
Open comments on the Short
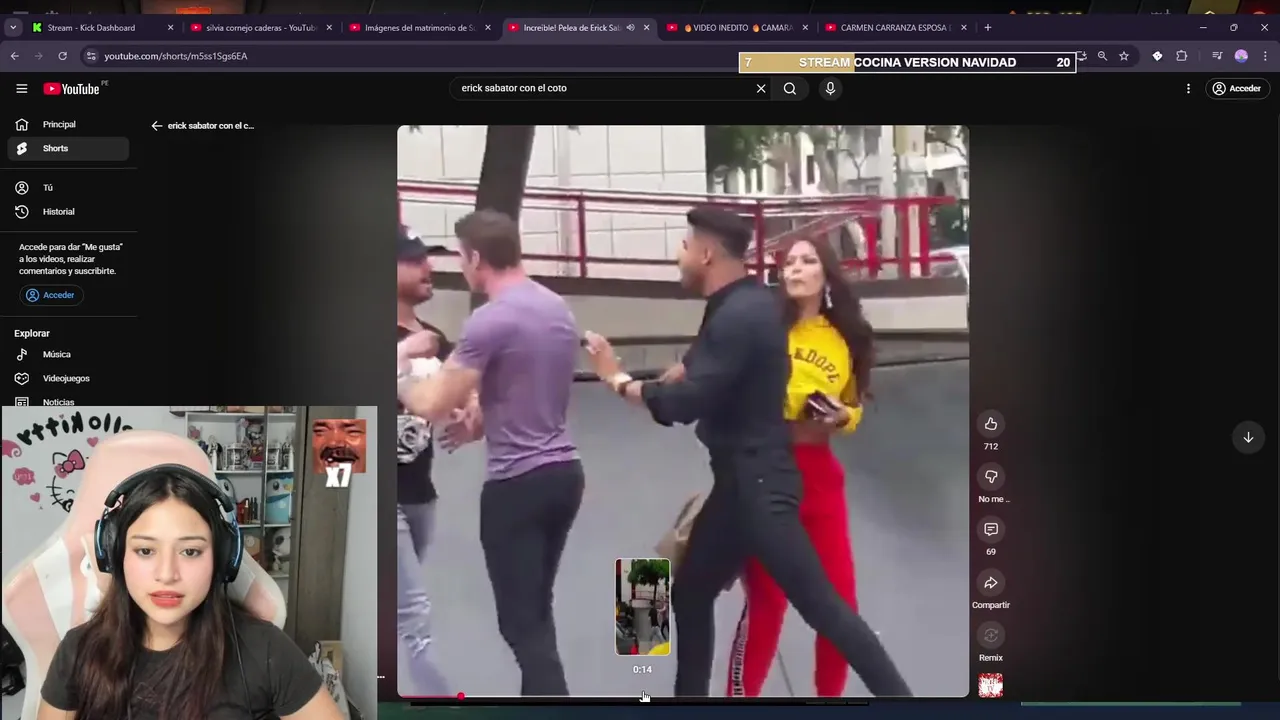click(x=991, y=529)
